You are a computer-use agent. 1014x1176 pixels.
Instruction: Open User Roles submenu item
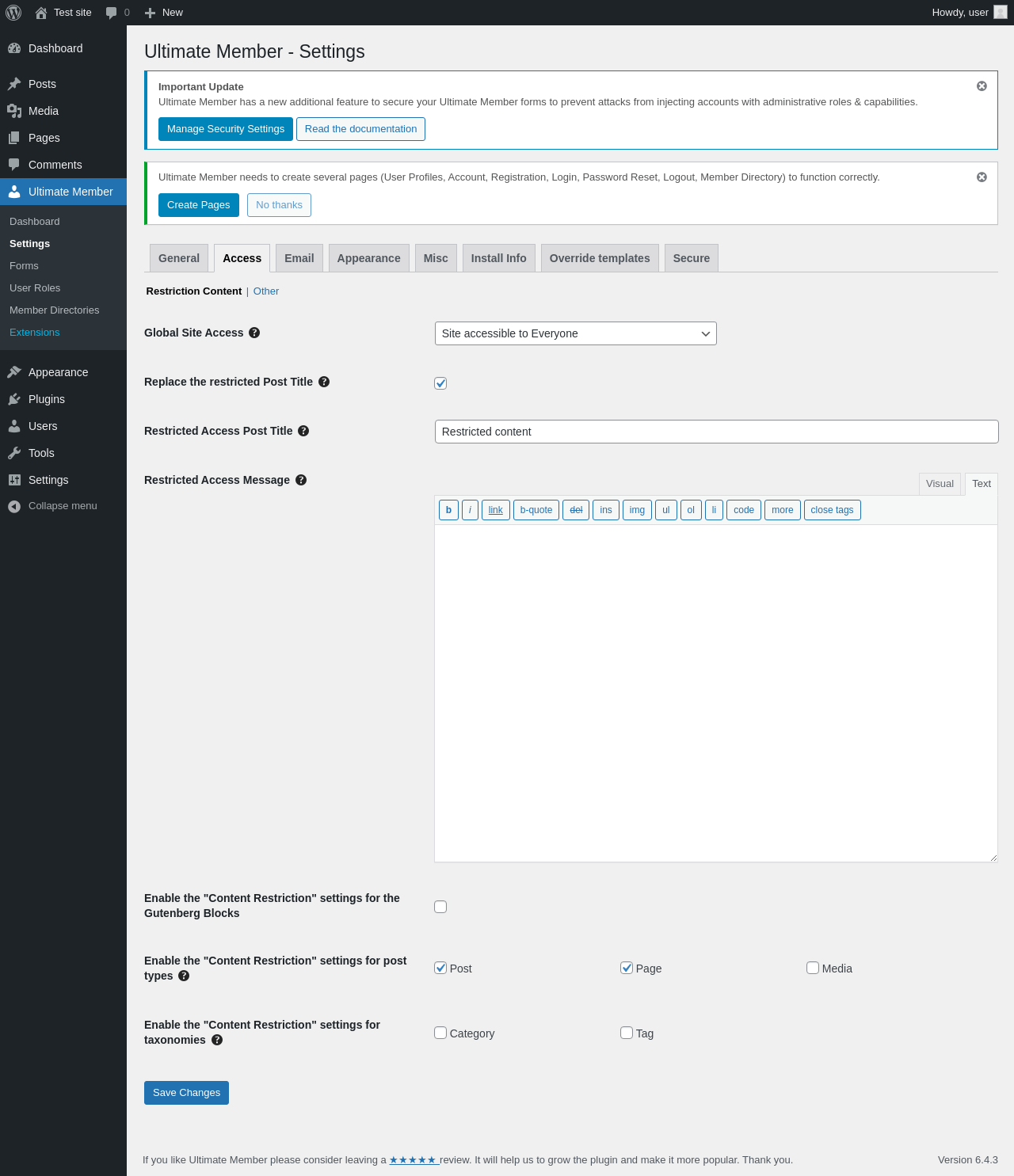click(63, 288)
